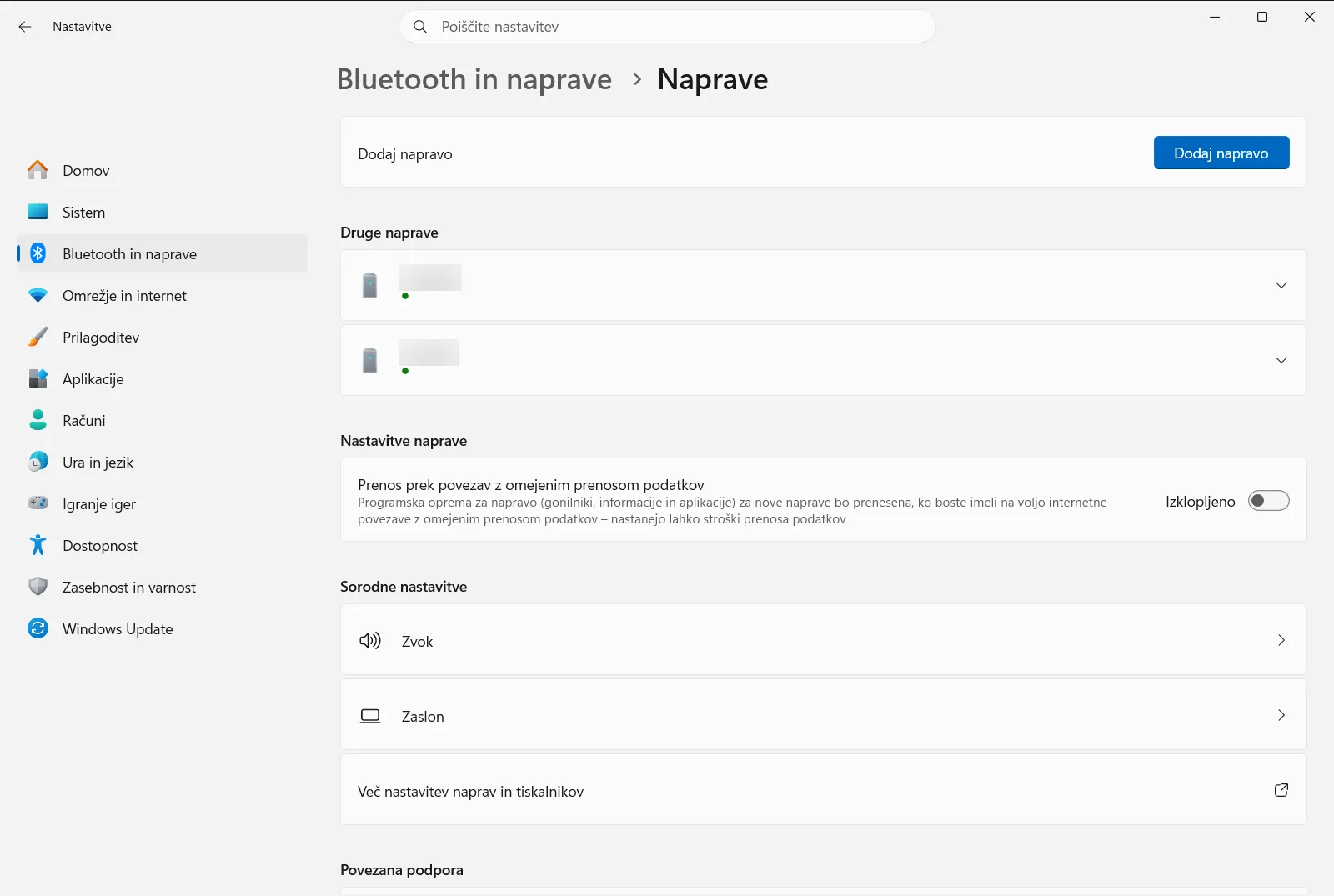Expand the first device entry chevron
The height and width of the screenshot is (896, 1334).
point(1281,285)
